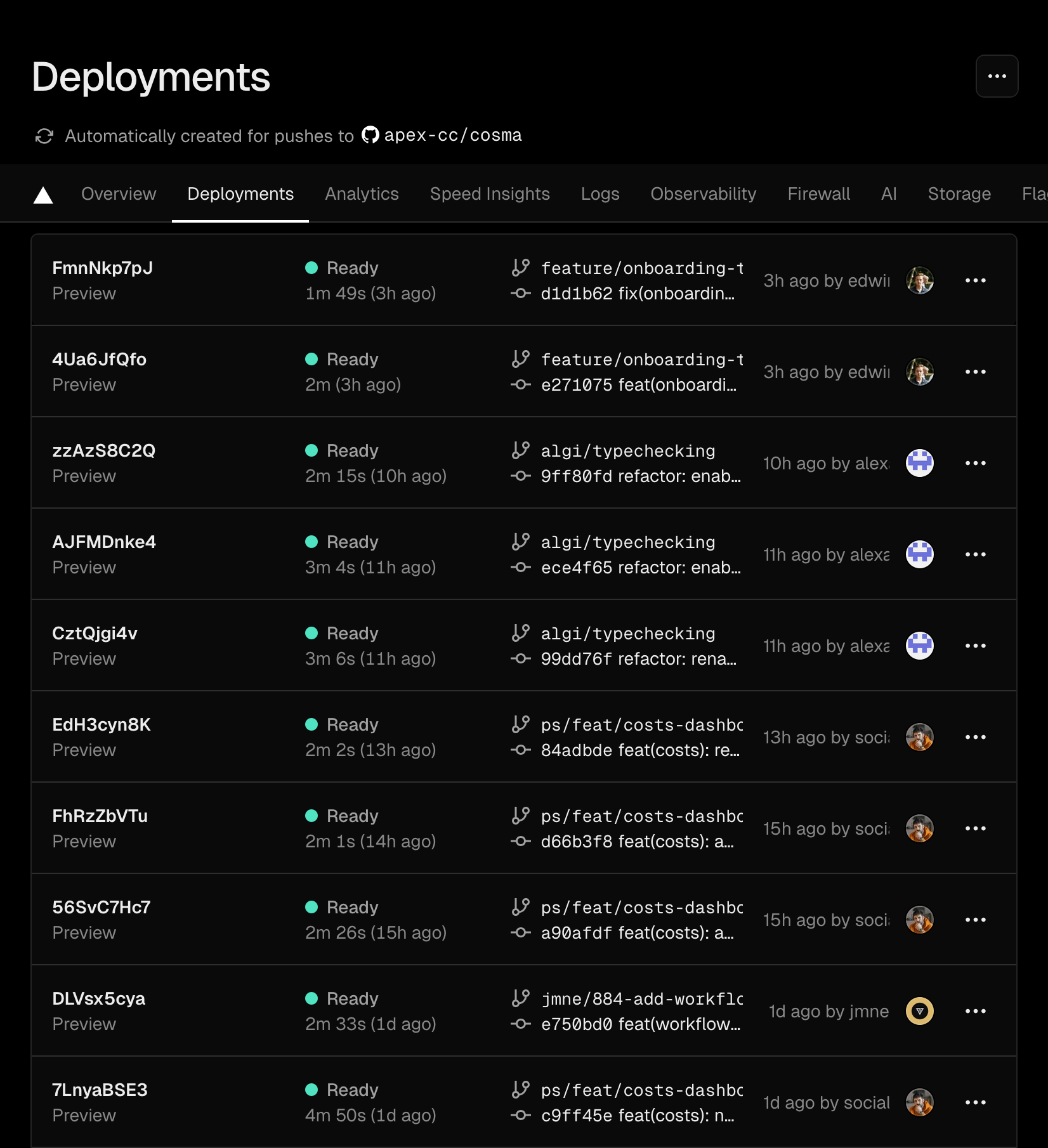Open deployment AJFMDnke4

[104, 542]
